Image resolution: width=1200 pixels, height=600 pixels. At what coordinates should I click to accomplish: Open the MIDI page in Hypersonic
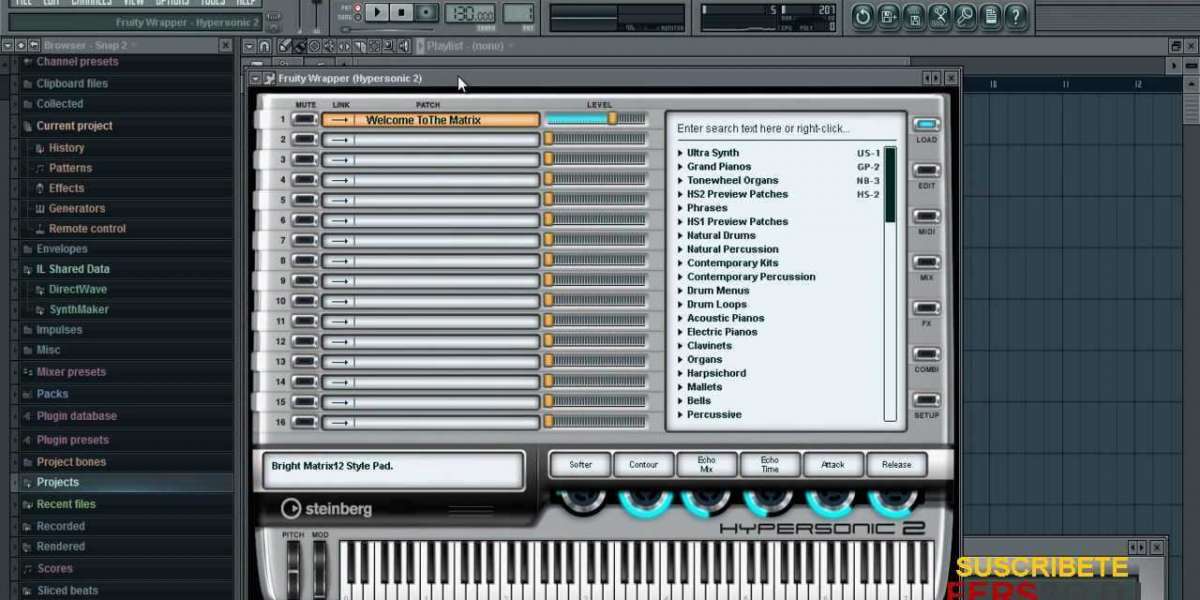click(926, 217)
